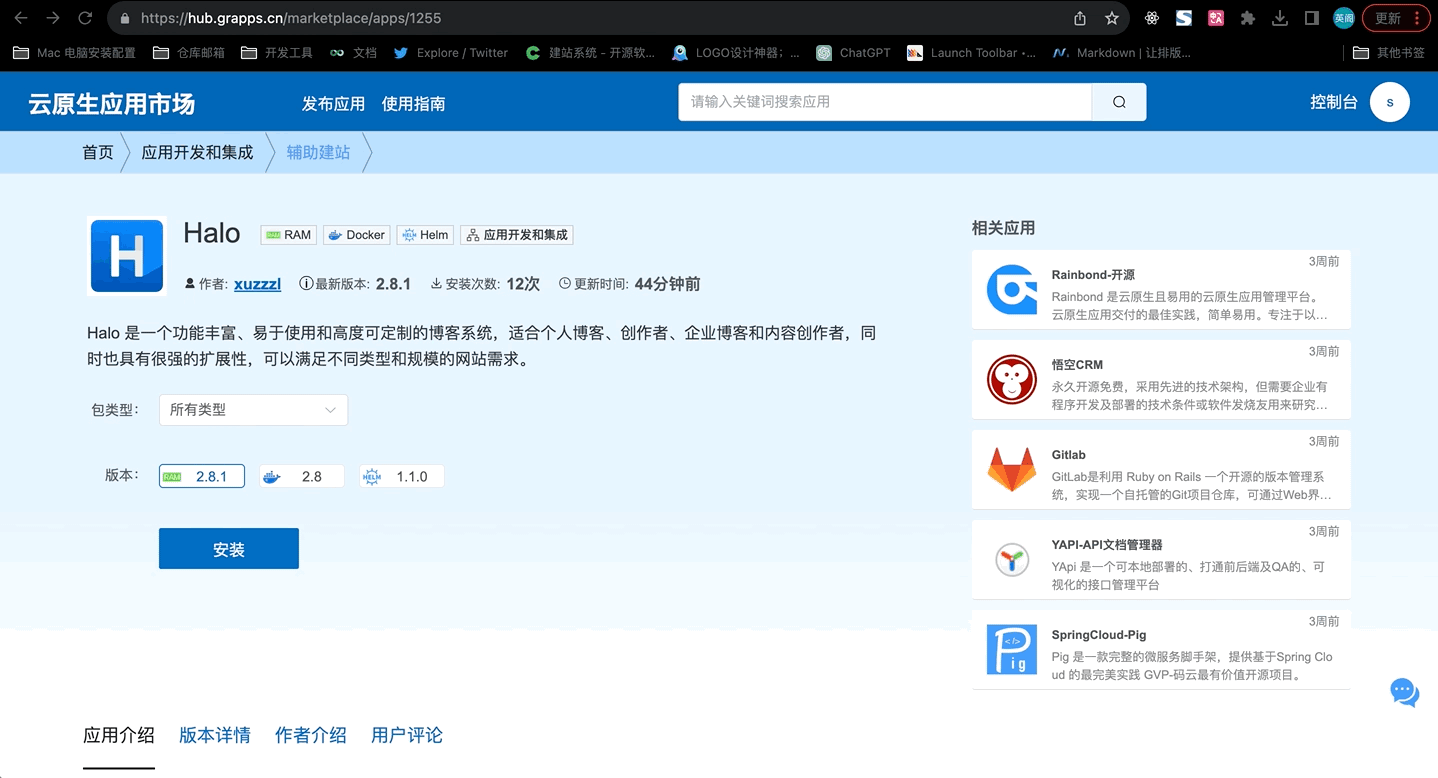Click the share icon in address bar
The width and height of the screenshot is (1438, 778).
point(1080,18)
